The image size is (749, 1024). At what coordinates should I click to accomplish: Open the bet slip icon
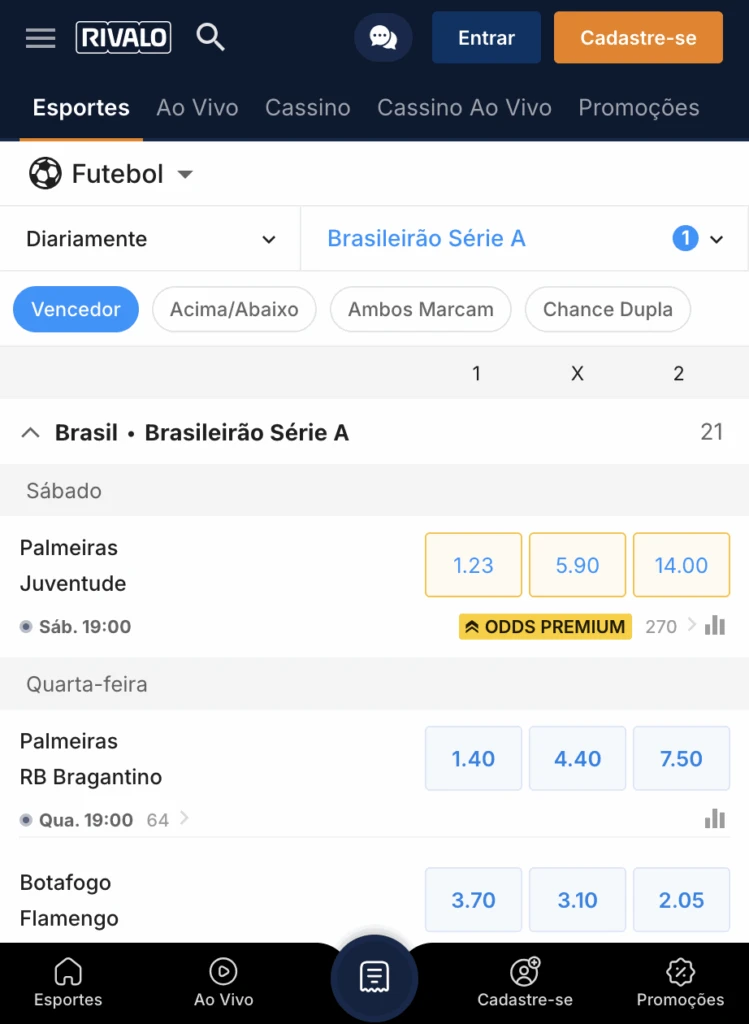click(x=374, y=977)
